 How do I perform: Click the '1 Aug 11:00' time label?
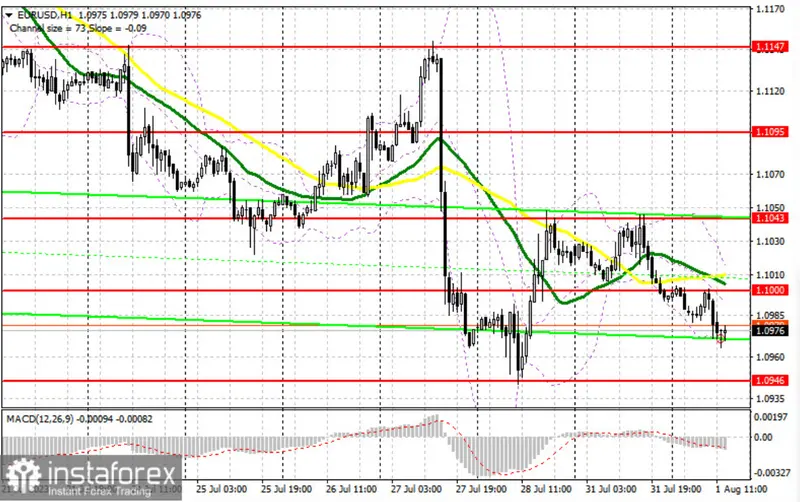point(741,489)
